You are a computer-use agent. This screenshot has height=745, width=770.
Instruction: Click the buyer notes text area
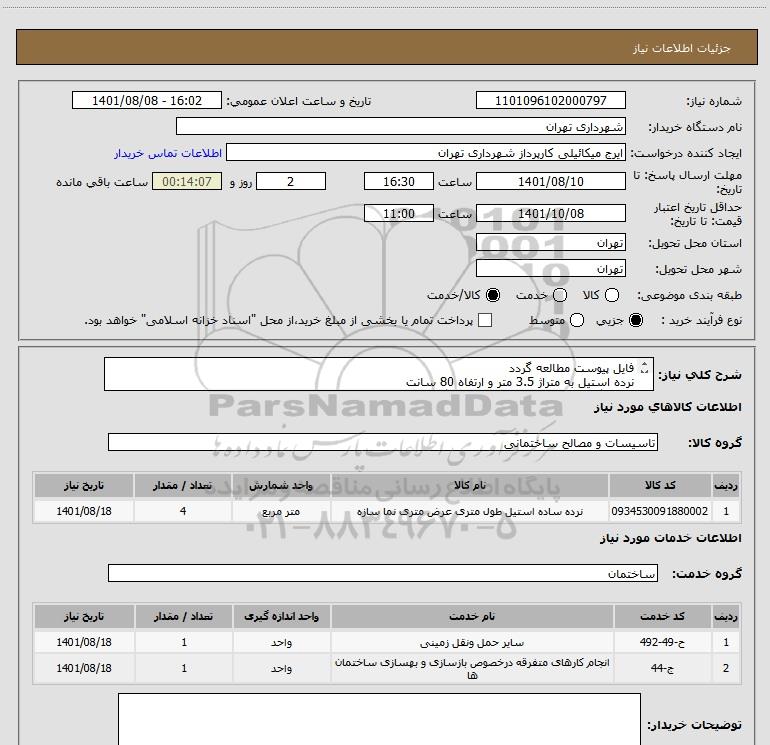coord(379,719)
